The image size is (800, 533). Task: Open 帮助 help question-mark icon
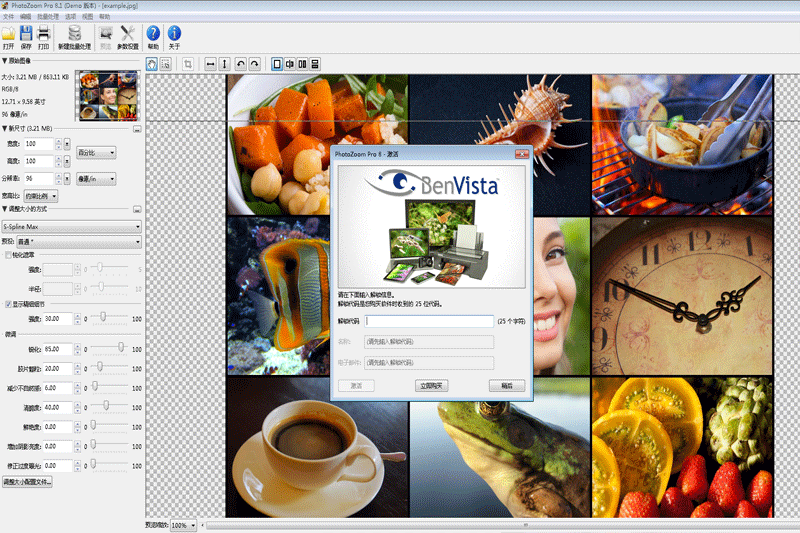153,37
